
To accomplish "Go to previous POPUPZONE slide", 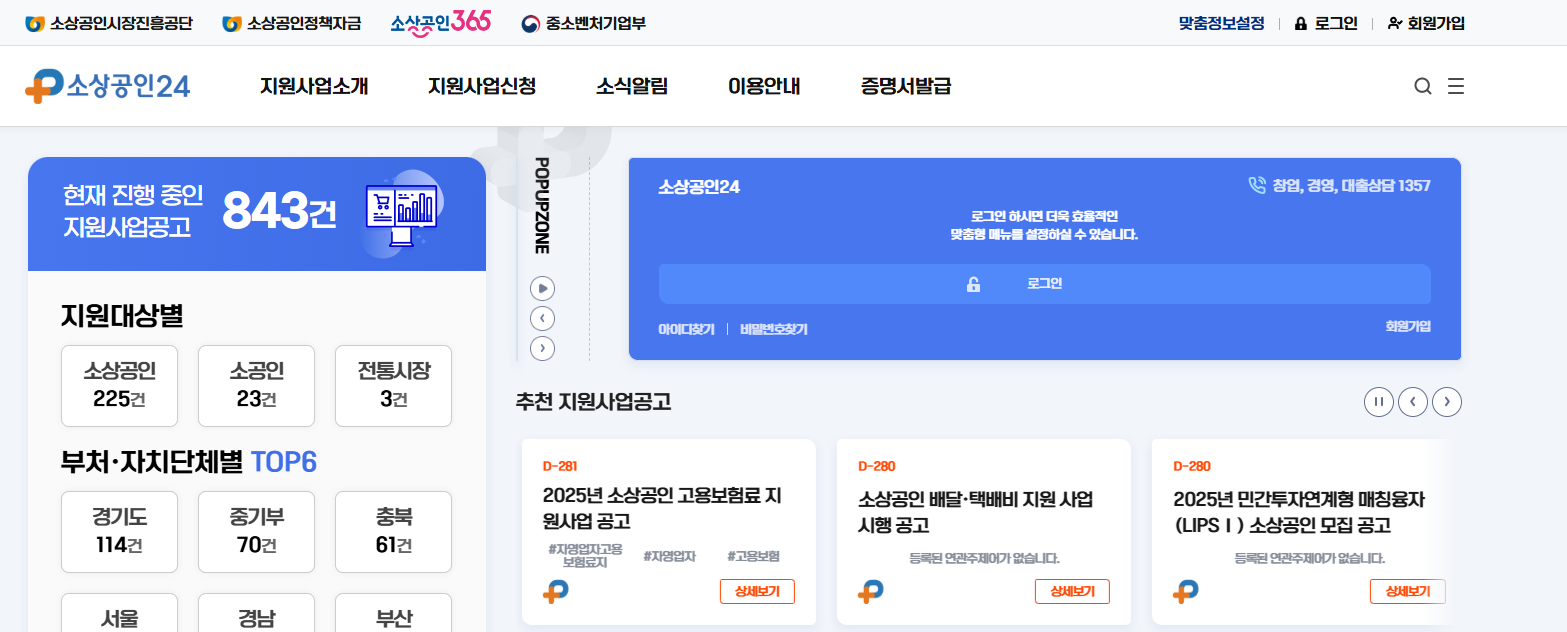I will coord(542,319).
